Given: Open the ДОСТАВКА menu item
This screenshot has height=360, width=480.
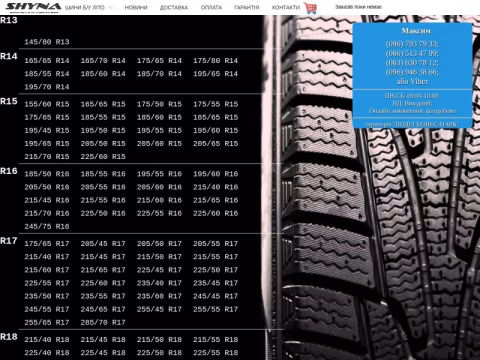Looking at the screenshot, I should click(x=174, y=7).
